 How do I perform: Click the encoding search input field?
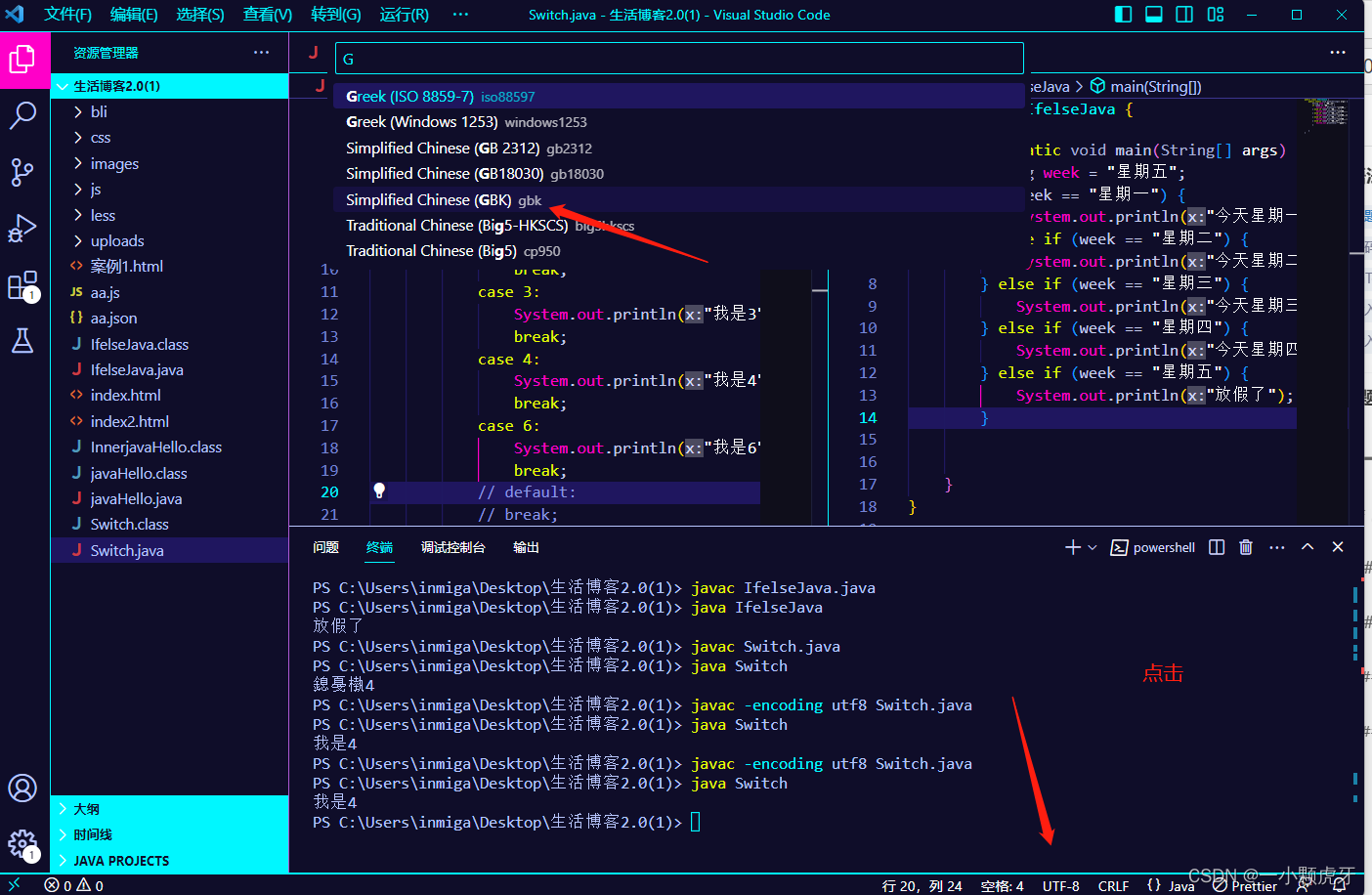pyautogui.click(x=679, y=59)
